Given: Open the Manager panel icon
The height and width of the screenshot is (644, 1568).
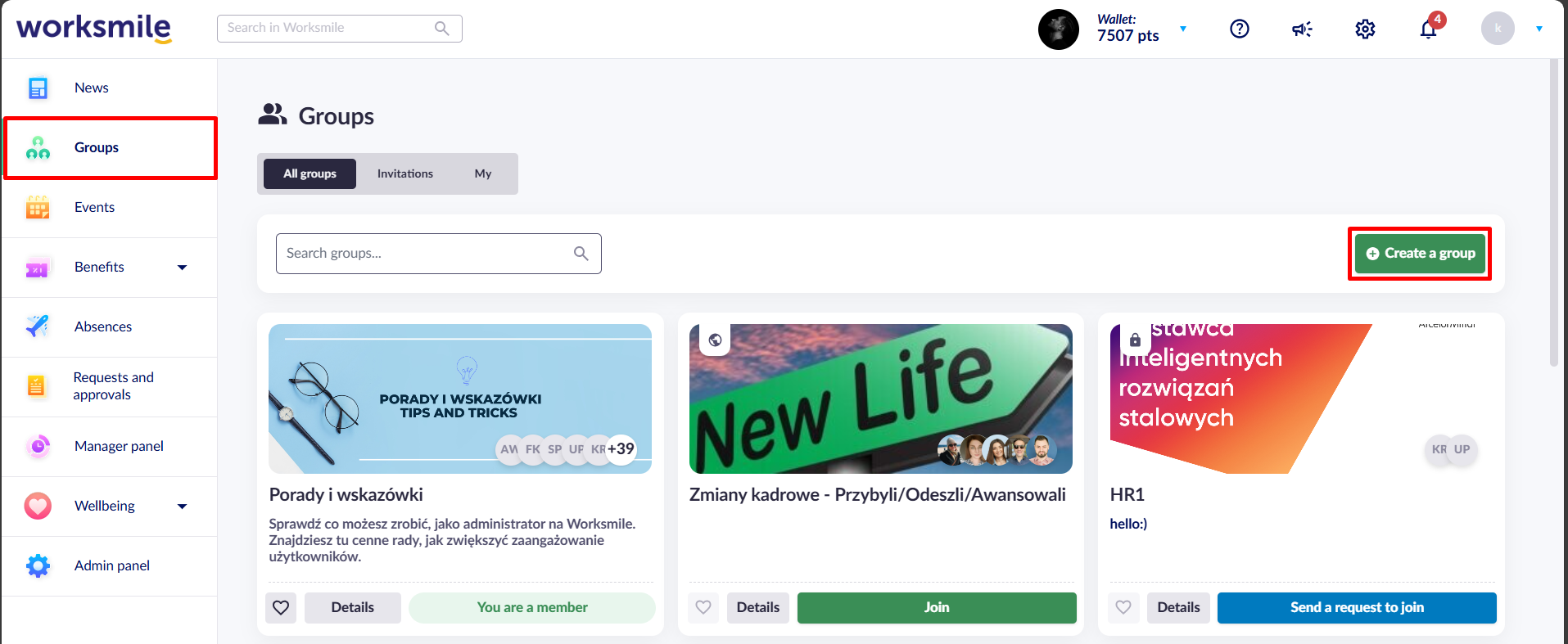Looking at the screenshot, I should [x=38, y=446].
